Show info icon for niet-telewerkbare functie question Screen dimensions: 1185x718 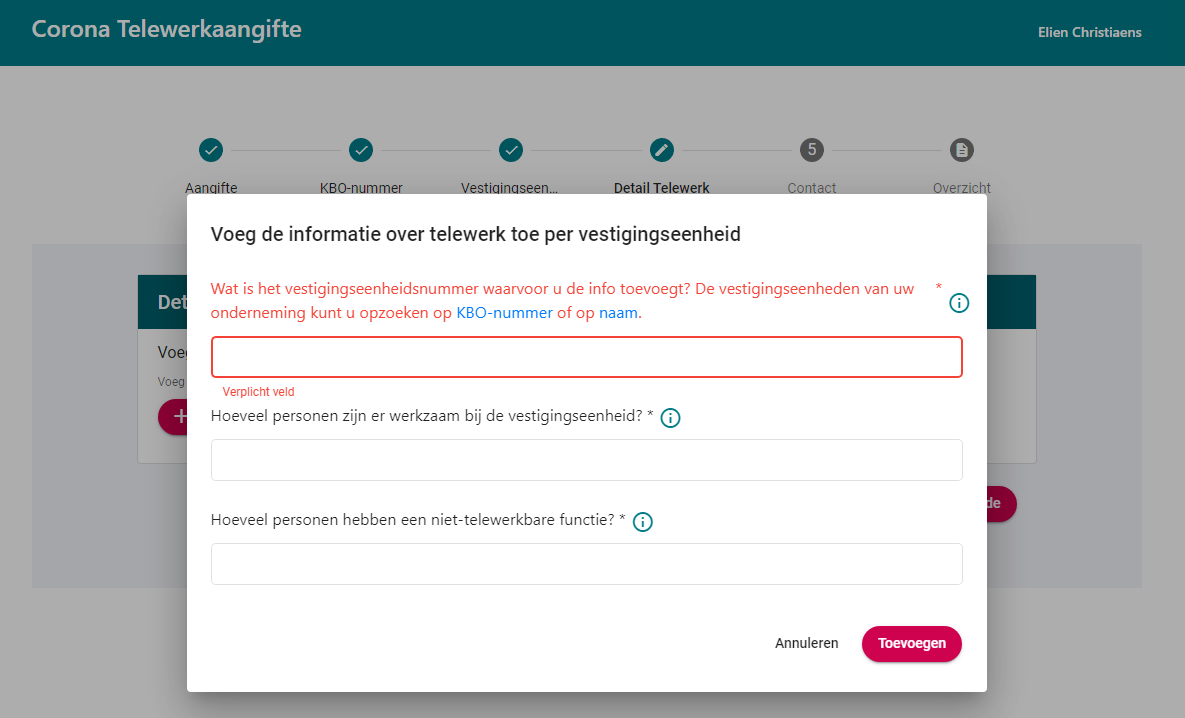click(x=642, y=521)
